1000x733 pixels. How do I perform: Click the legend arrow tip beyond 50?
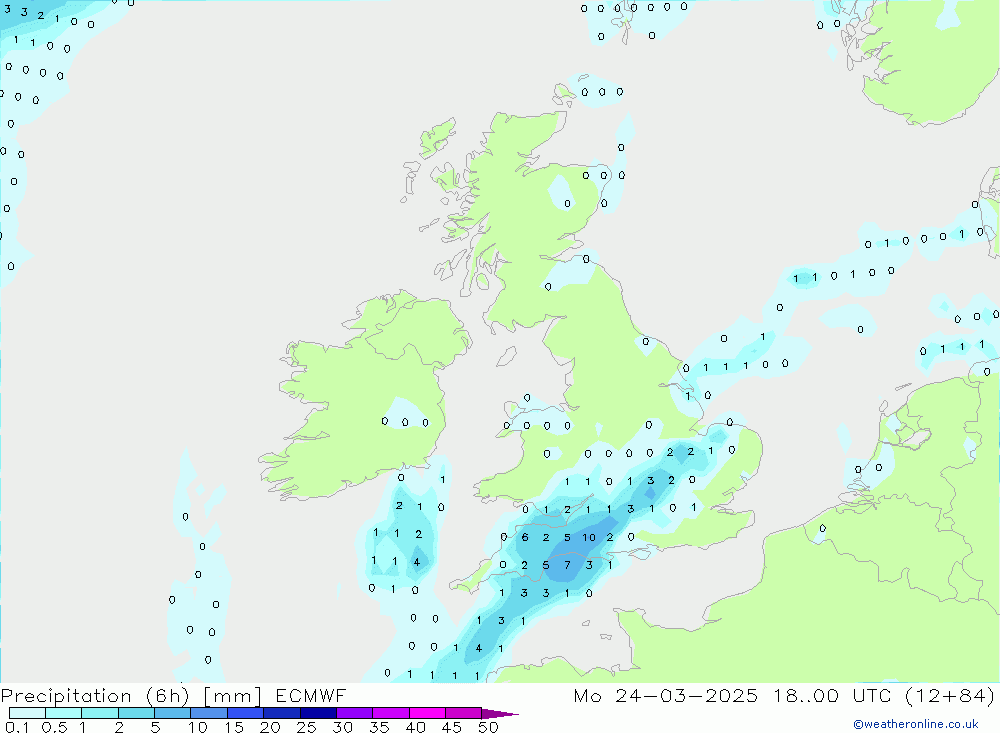[500, 714]
